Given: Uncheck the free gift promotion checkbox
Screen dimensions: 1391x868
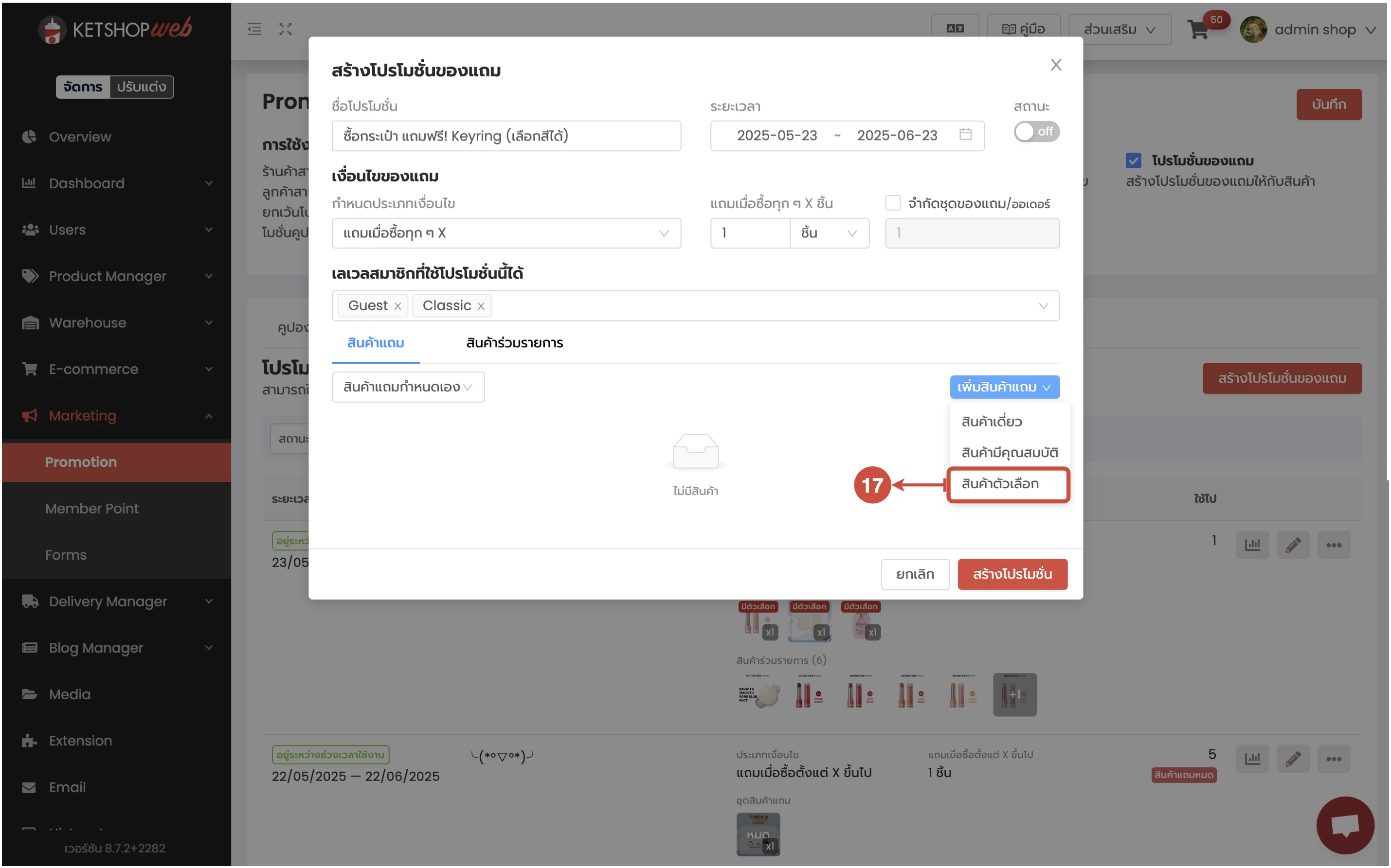Looking at the screenshot, I should coord(1133,161).
